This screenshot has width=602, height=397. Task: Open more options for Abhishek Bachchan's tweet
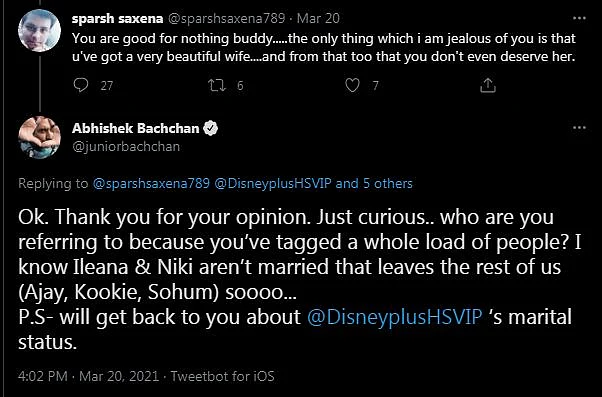tap(579, 127)
